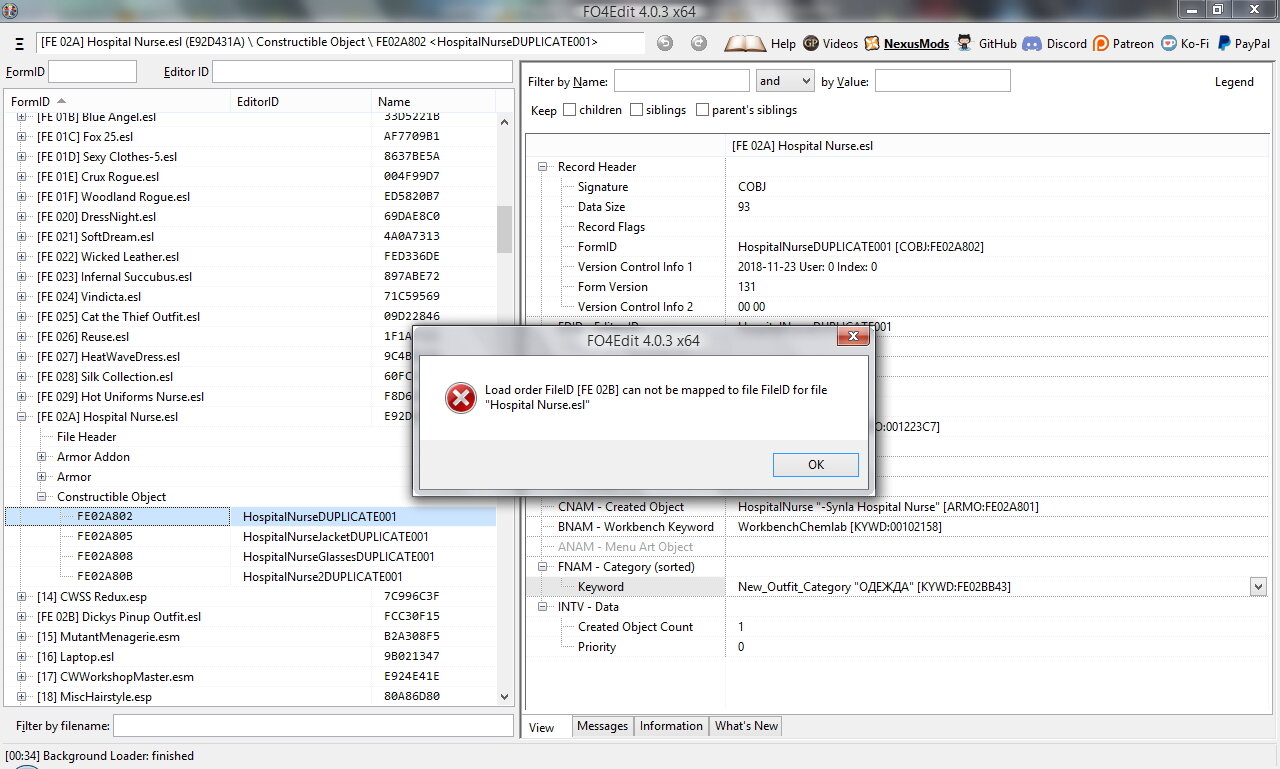Image resolution: width=1280 pixels, height=769 pixels.
Task: Open the Help book icon
Action: [744, 43]
